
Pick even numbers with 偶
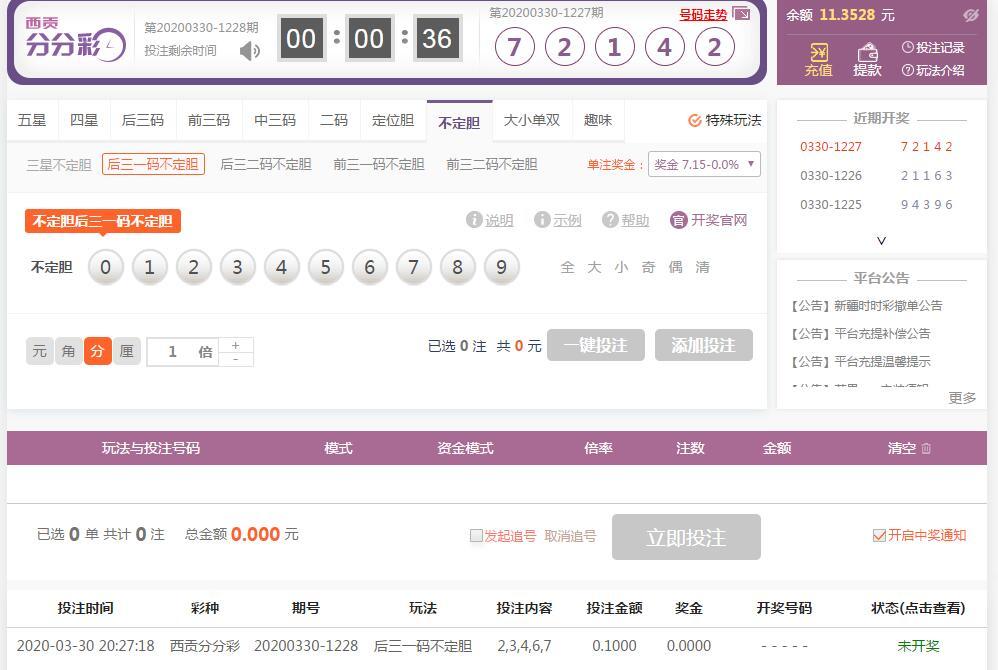tap(675, 267)
